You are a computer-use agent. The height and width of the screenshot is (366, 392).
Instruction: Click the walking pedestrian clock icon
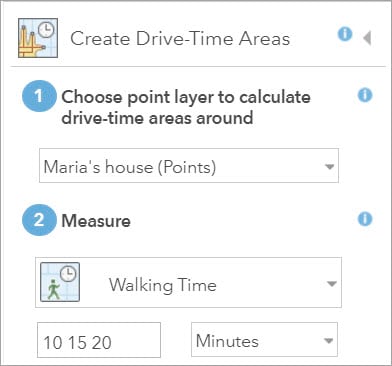[x=60, y=282]
